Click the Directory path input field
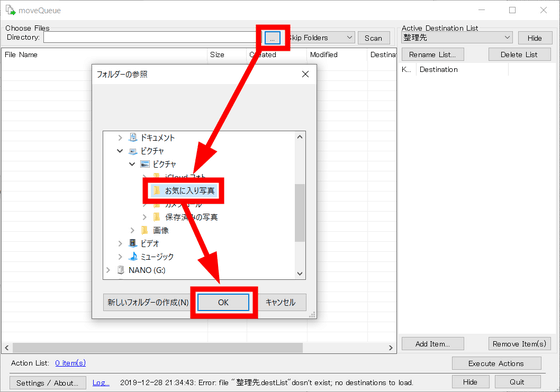This screenshot has width=560, height=392. [151, 37]
